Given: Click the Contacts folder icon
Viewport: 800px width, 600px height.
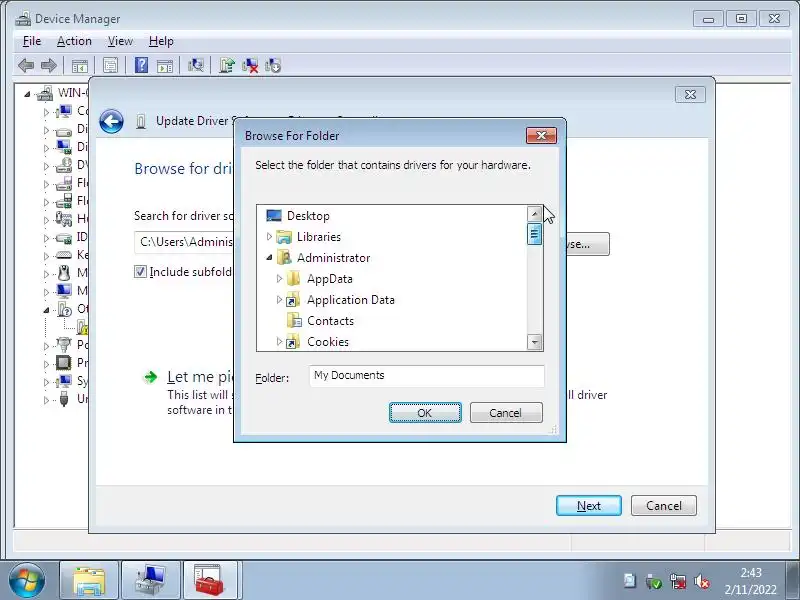Looking at the screenshot, I should click(x=294, y=321).
